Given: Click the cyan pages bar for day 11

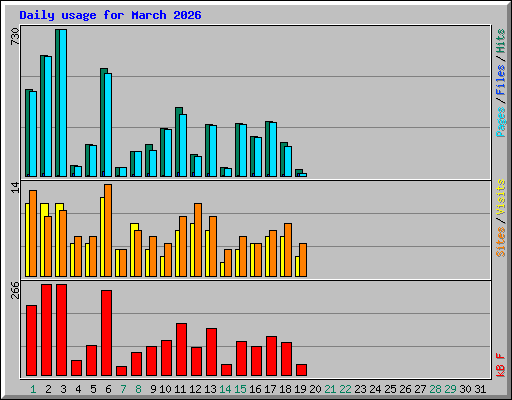Looking at the screenshot, I should point(183,146).
